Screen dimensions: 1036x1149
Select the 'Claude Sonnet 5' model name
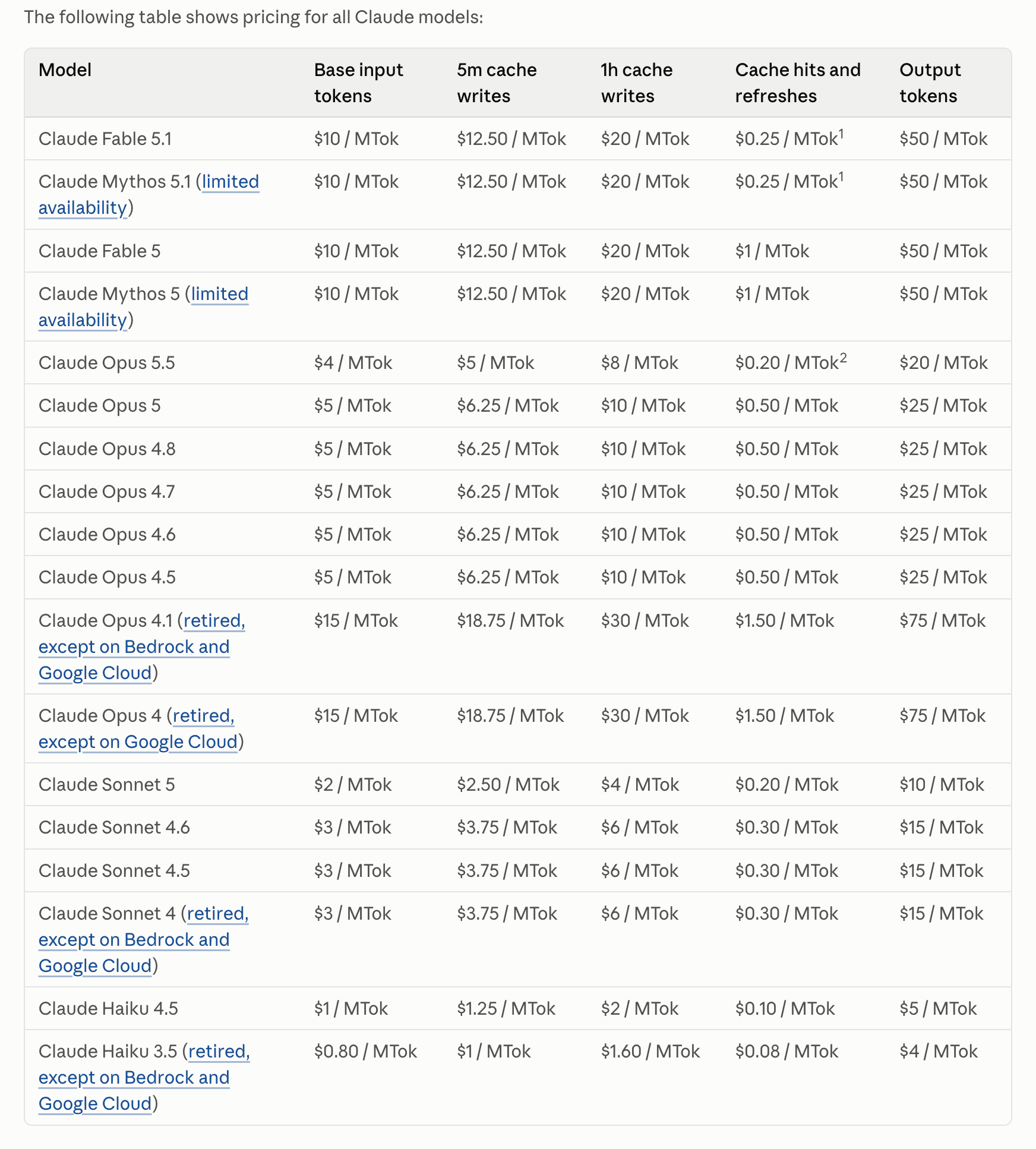(x=107, y=785)
